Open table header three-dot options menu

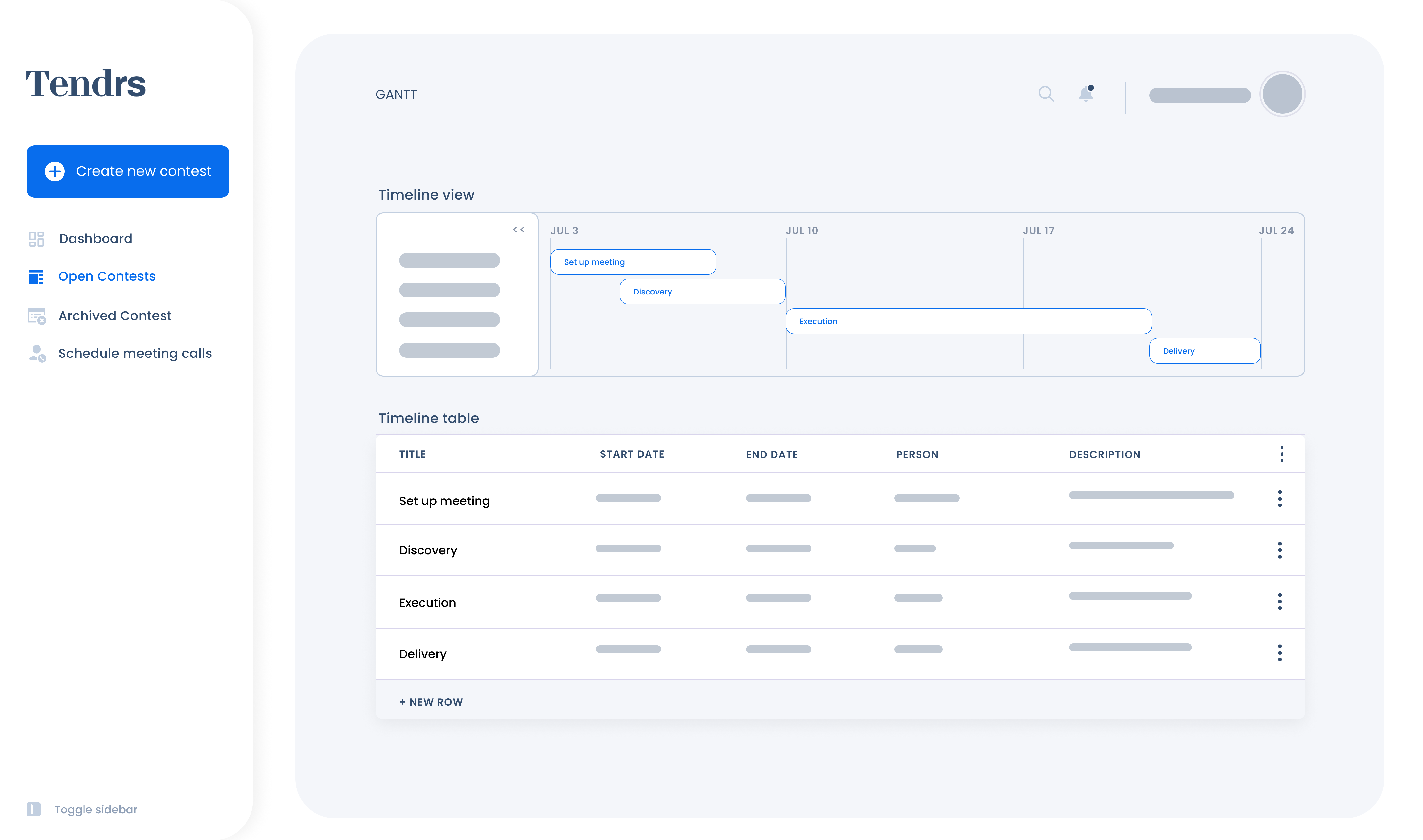coord(1281,454)
